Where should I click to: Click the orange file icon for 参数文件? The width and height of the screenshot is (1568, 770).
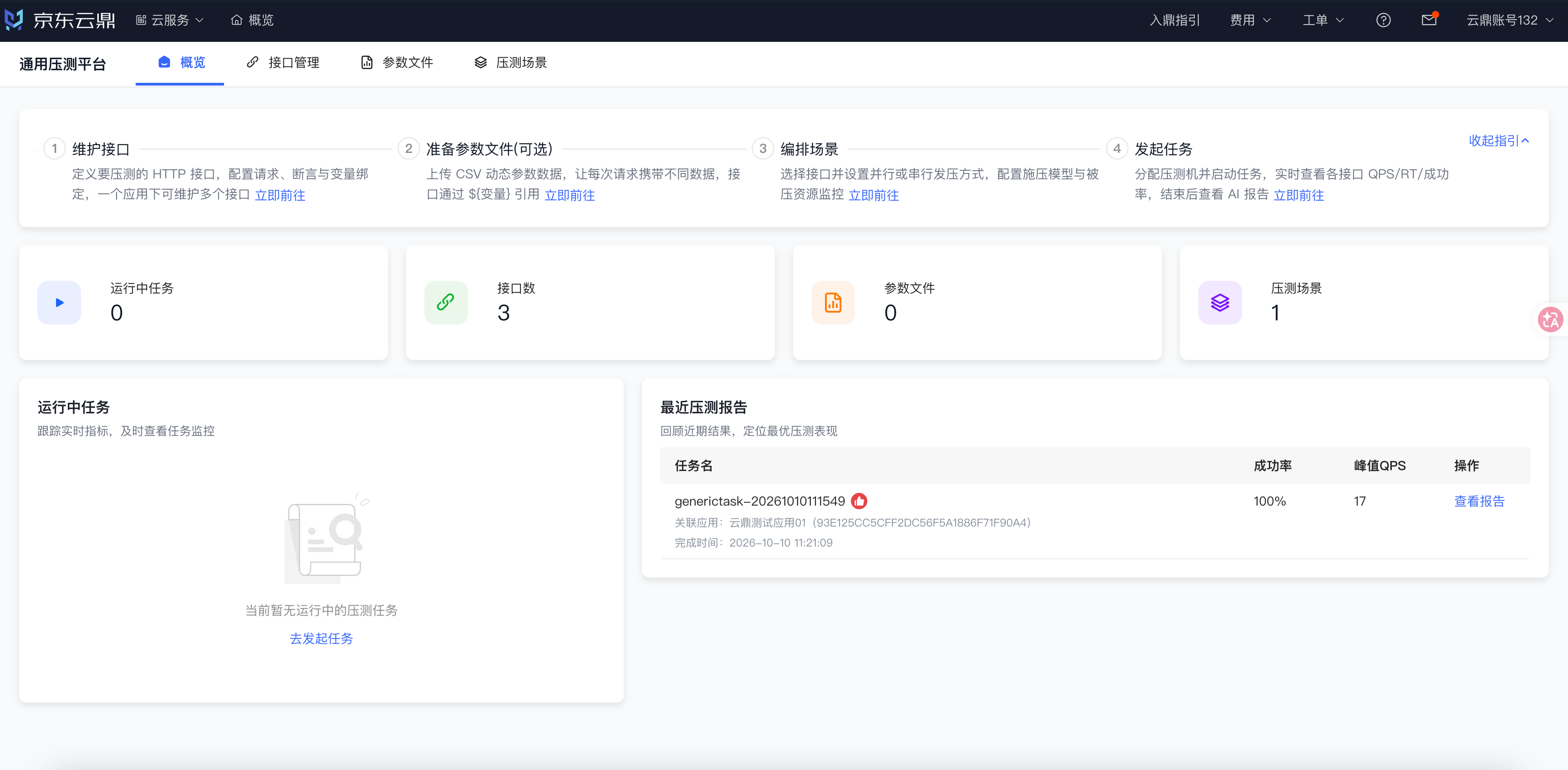(x=833, y=302)
